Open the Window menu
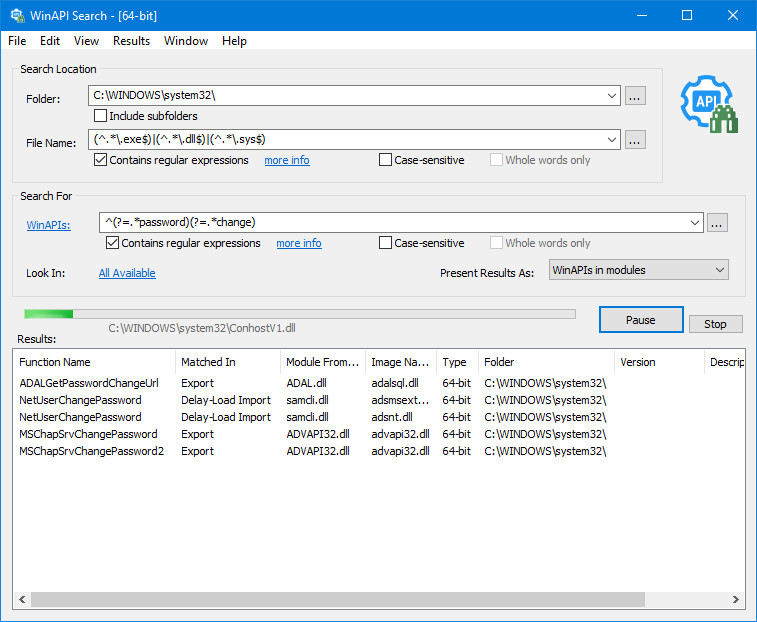The width and height of the screenshot is (757, 622). pyautogui.click(x=186, y=41)
